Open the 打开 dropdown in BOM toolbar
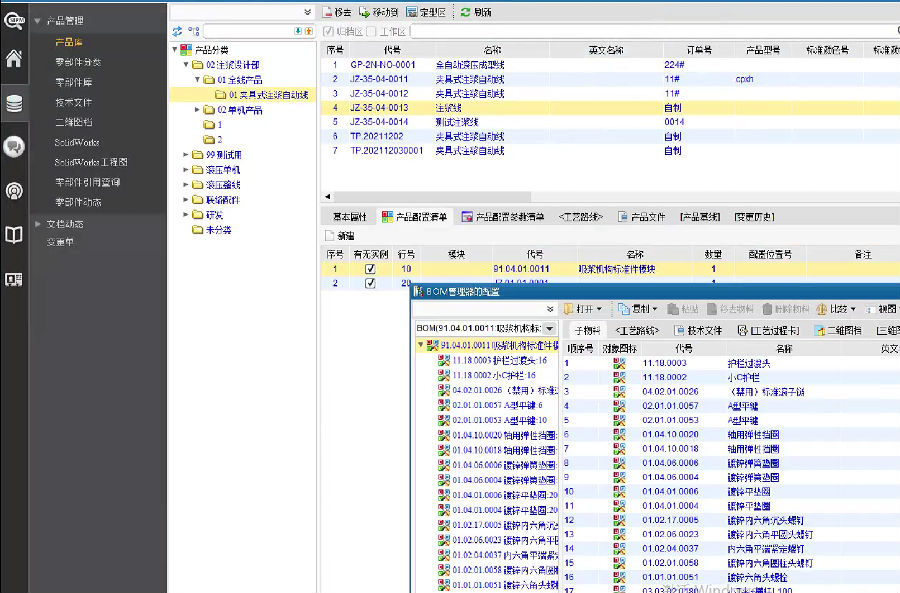The image size is (900, 593). [x=599, y=310]
